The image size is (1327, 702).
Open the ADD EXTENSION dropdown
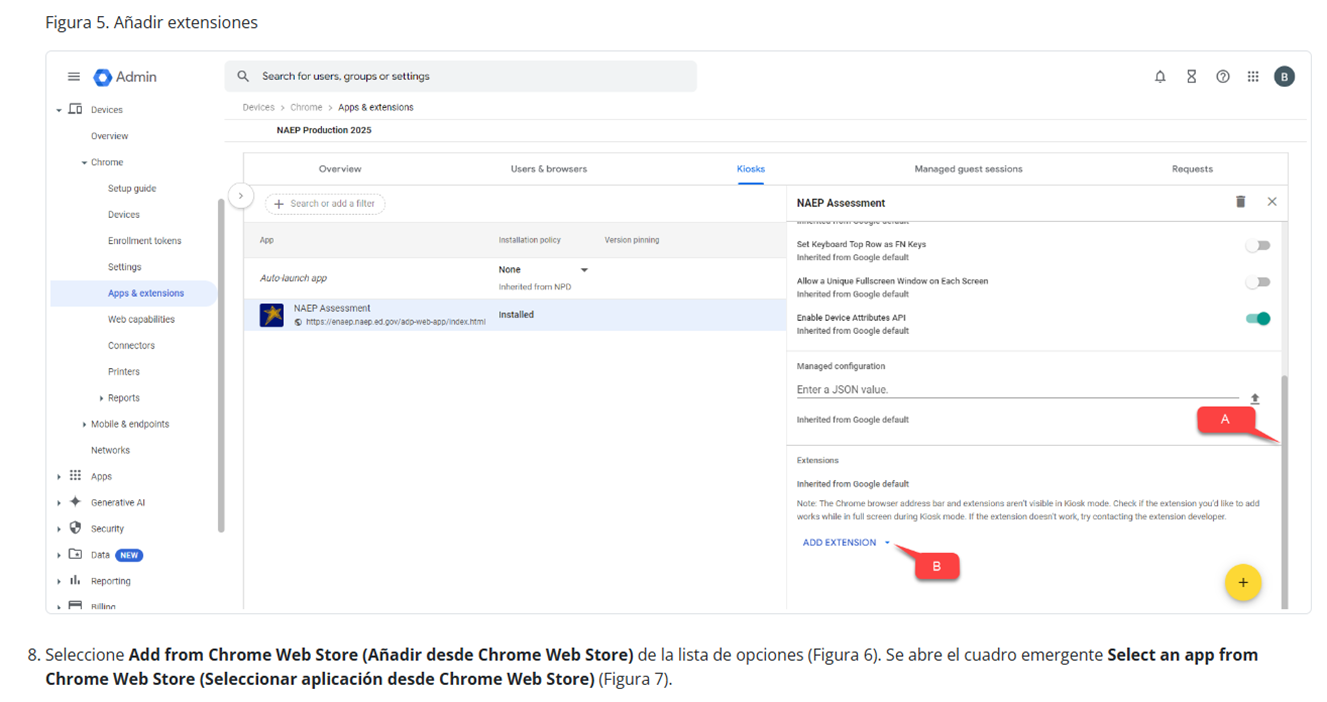(846, 543)
